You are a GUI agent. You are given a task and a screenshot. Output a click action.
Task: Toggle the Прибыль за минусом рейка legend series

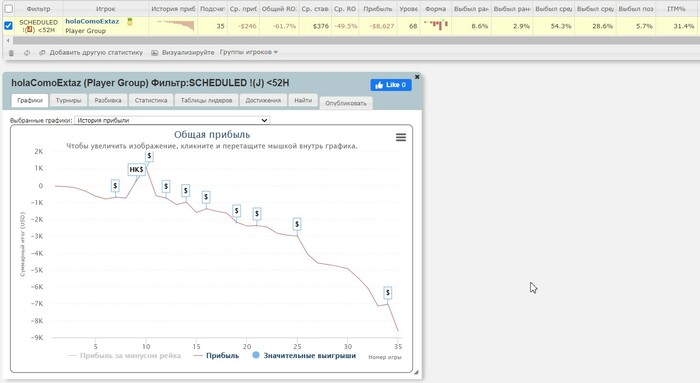pos(125,356)
